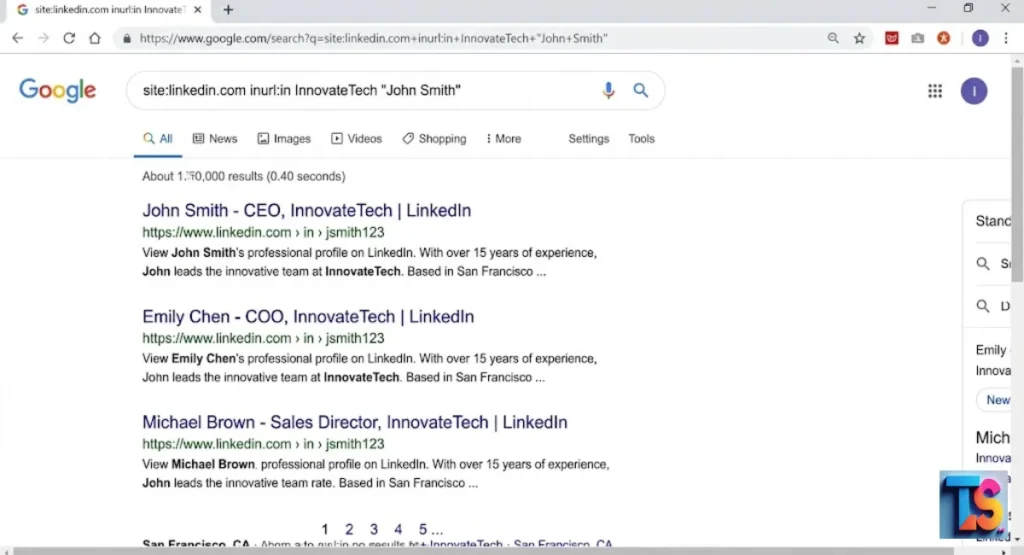Viewport: 1024px width, 555px height.
Task: Open a new browser tab
Action: (228, 10)
